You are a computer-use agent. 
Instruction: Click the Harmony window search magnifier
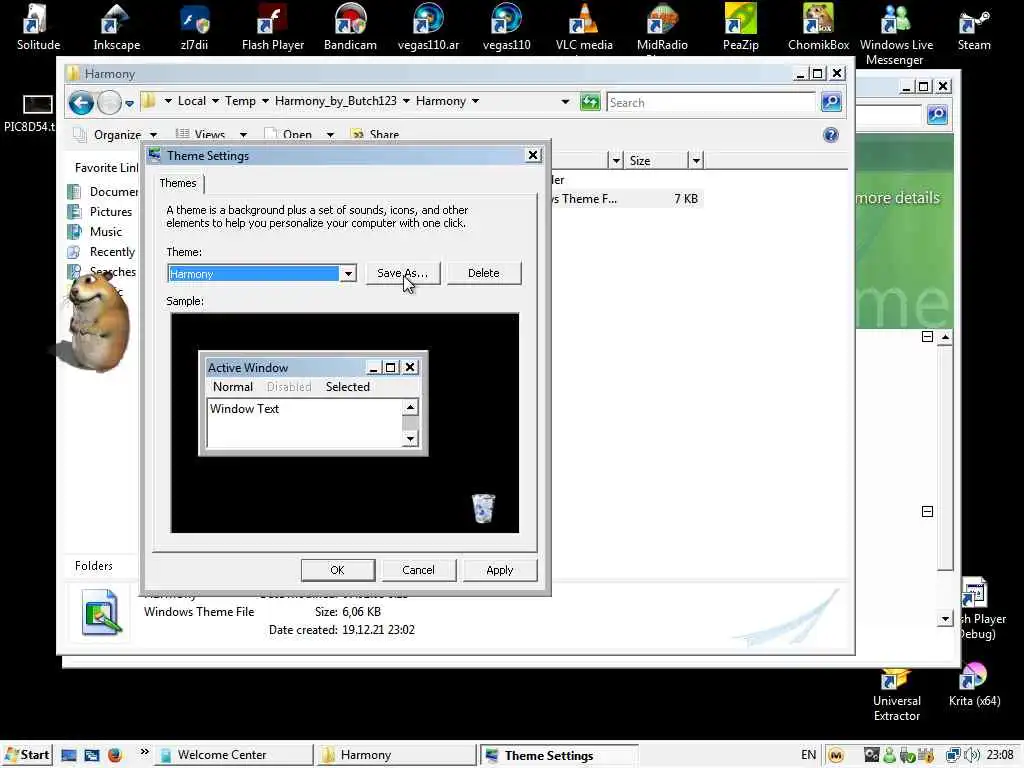831,102
